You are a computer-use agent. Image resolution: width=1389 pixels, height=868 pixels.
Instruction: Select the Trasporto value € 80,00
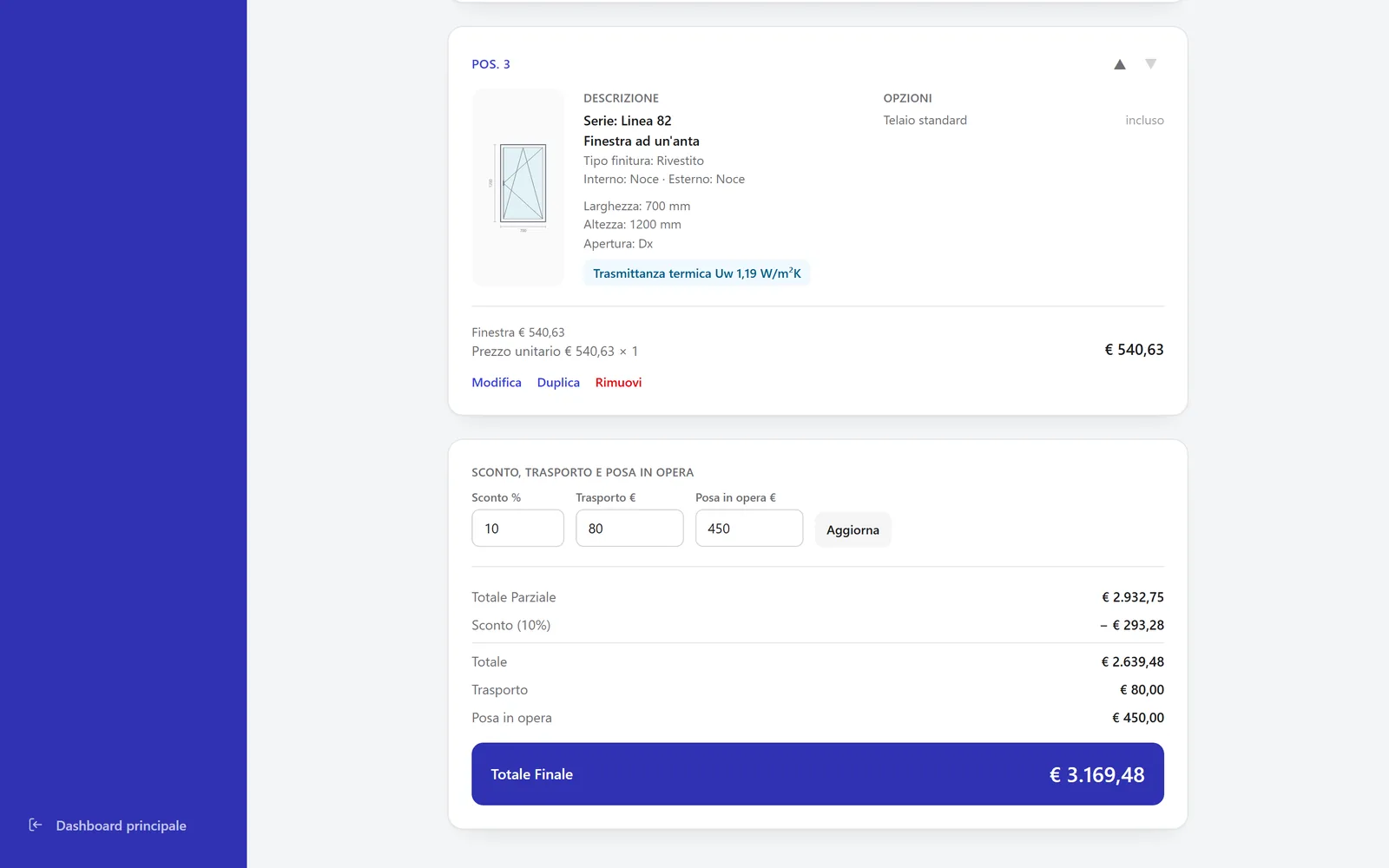pyautogui.click(x=1142, y=690)
